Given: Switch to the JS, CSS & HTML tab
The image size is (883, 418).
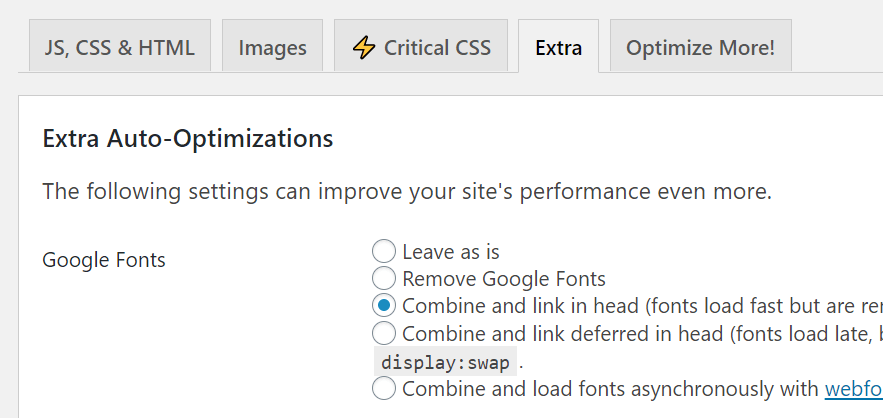Looking at the screenshot, I should [x=120, y=46].
